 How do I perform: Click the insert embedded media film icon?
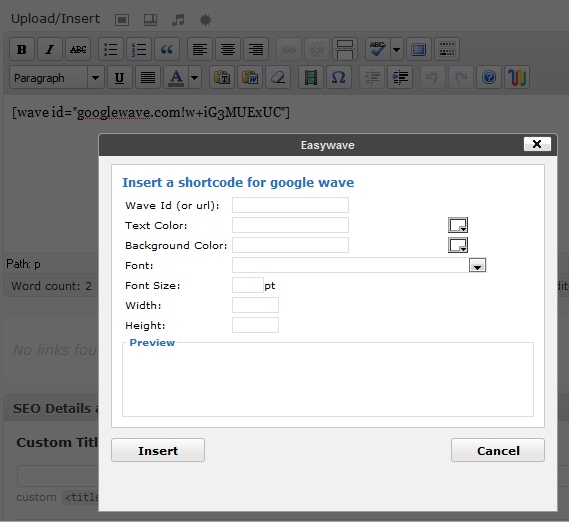[x=311, y=77]
